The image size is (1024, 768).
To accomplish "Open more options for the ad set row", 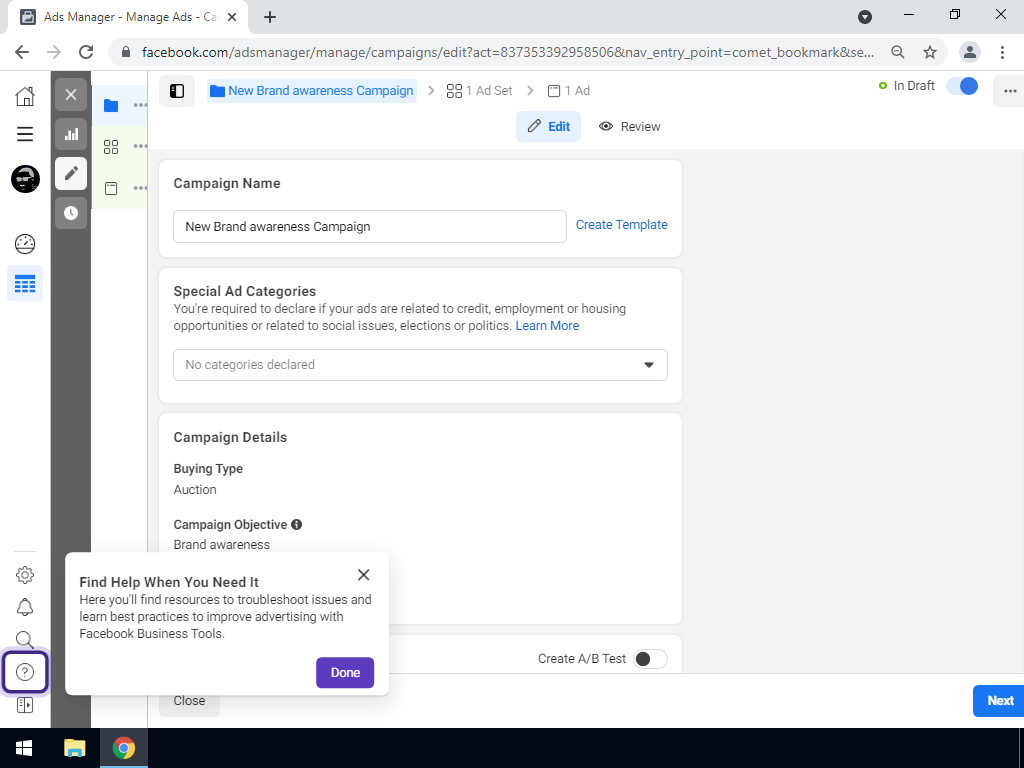I will [140, 146].
